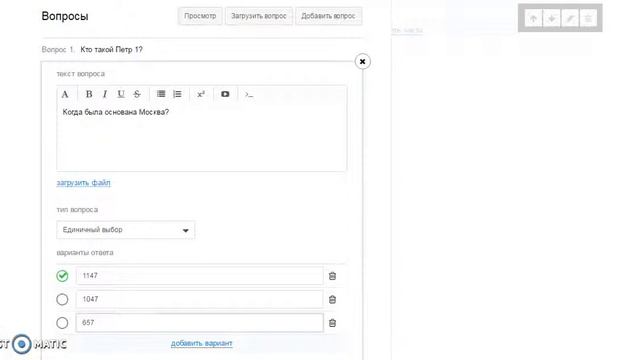Click the тип вопроса label
Image resolution: width=640 pixels, height=360 pixels.
pyautogui.click(x=77, y=209)
